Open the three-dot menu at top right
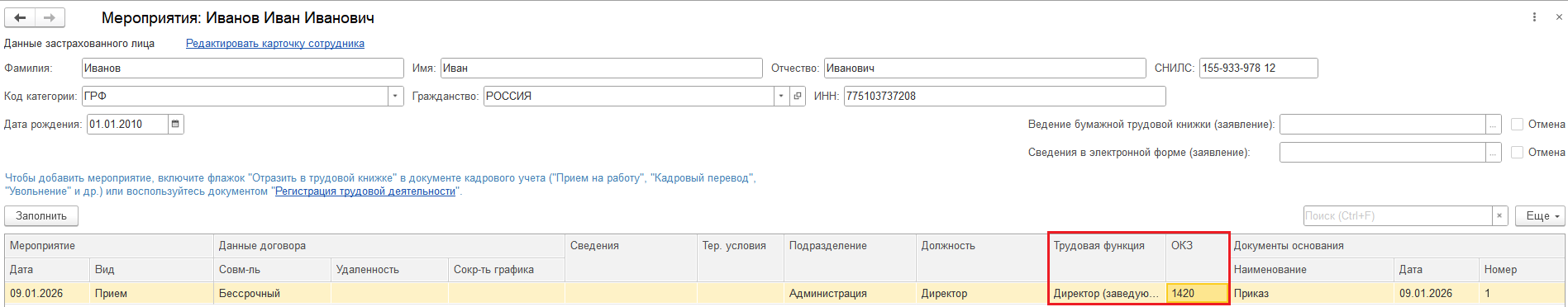The image size is (1568, 307). click(x=1535, y=17)
